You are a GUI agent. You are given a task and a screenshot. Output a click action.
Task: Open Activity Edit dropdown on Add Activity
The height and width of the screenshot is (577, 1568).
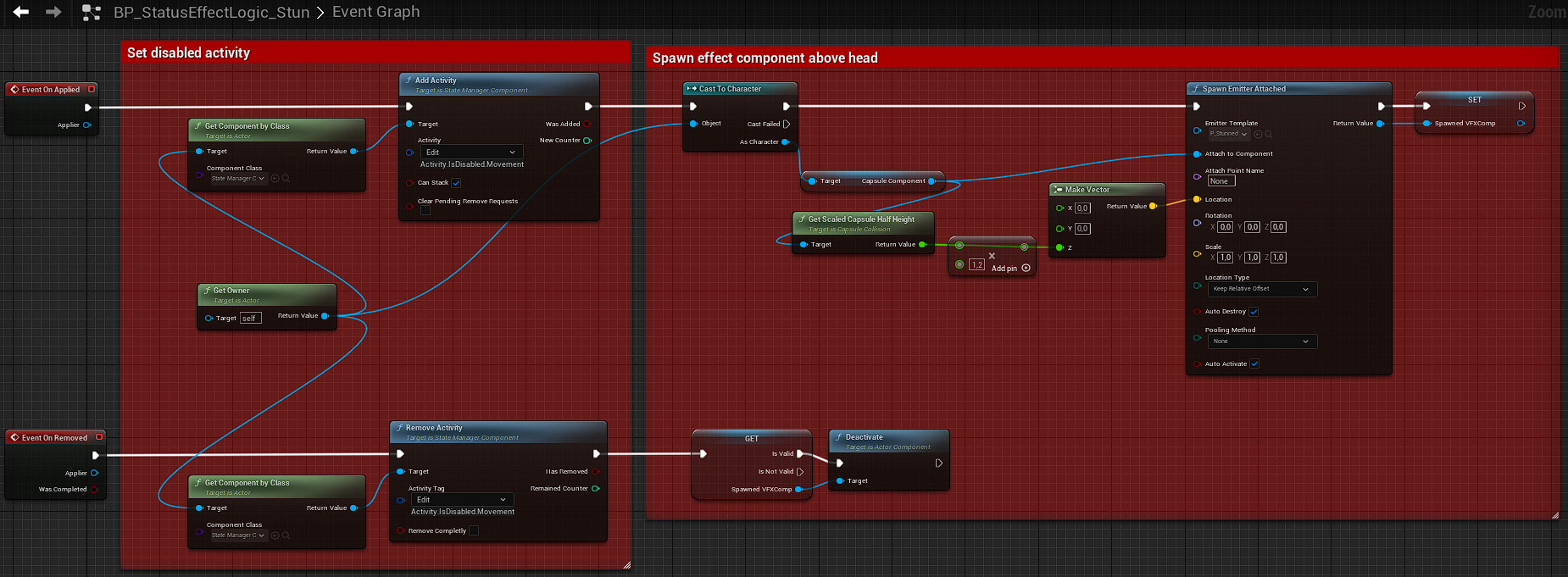pyautogui.click(x=471, y=153)
